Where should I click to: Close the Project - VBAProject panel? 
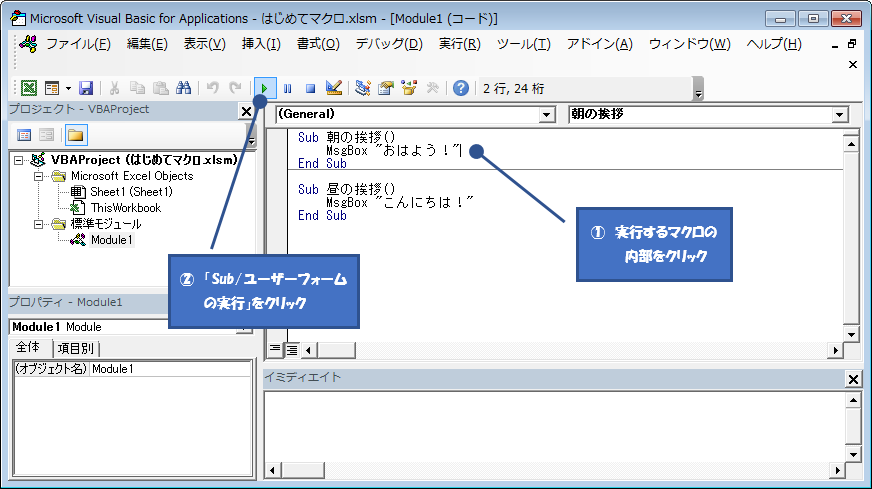246,111
